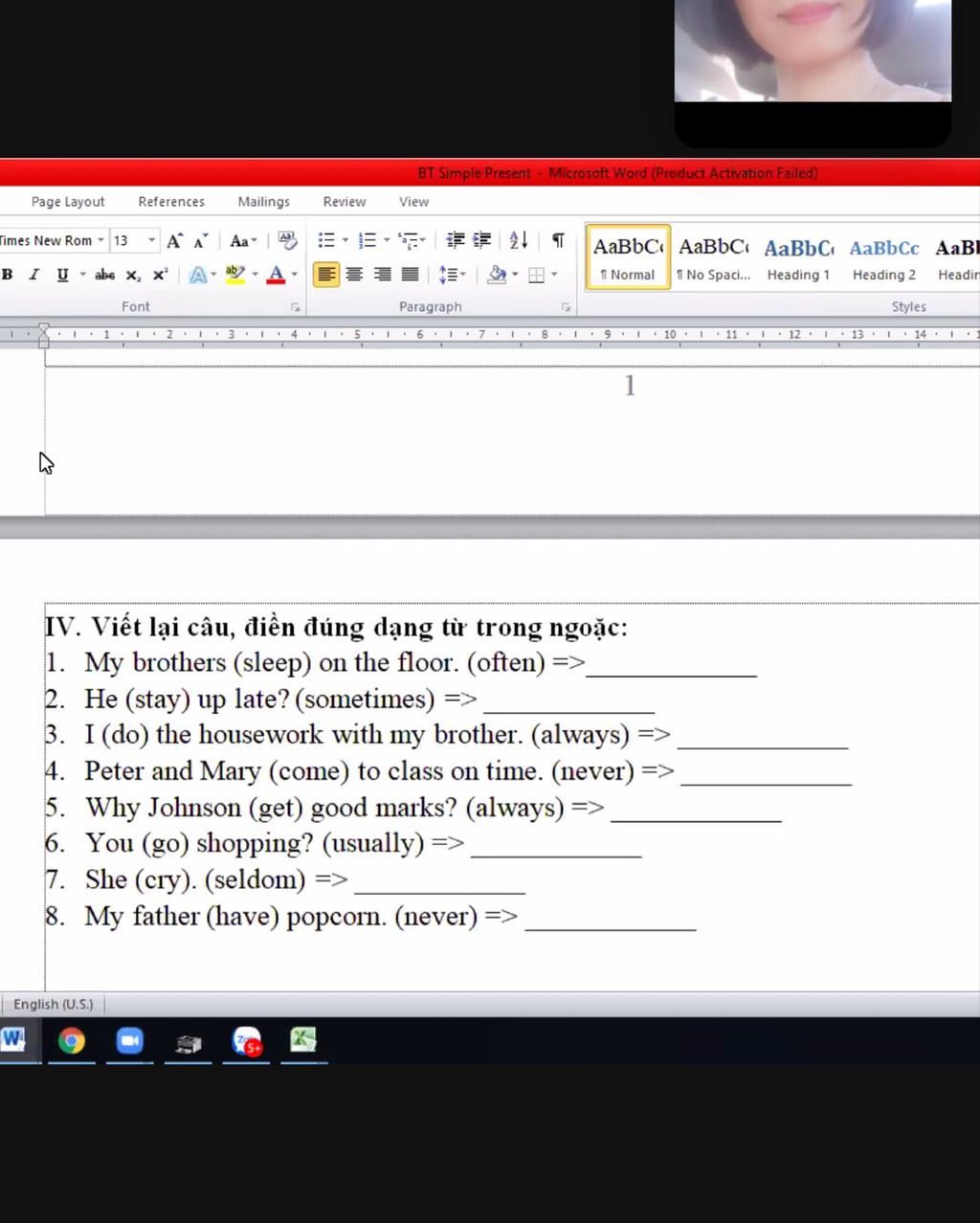Open Microsoft Word from the taskbar
This screenshot has width=980, height=1223.
(x=13, y=1039)
